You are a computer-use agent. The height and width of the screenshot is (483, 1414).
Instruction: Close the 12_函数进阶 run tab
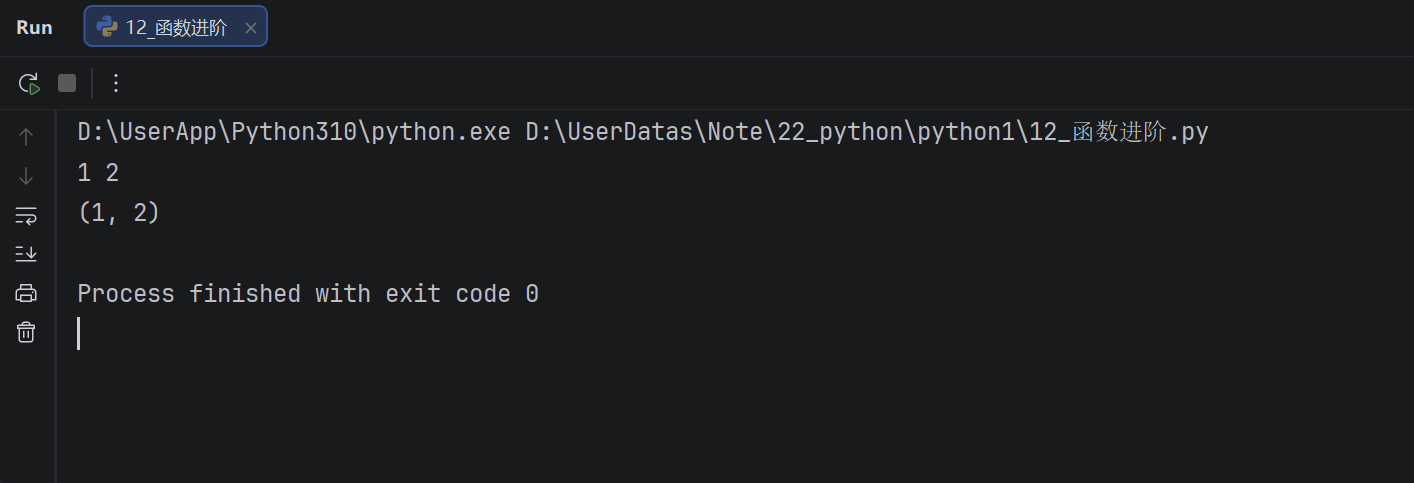coord(251,28)
